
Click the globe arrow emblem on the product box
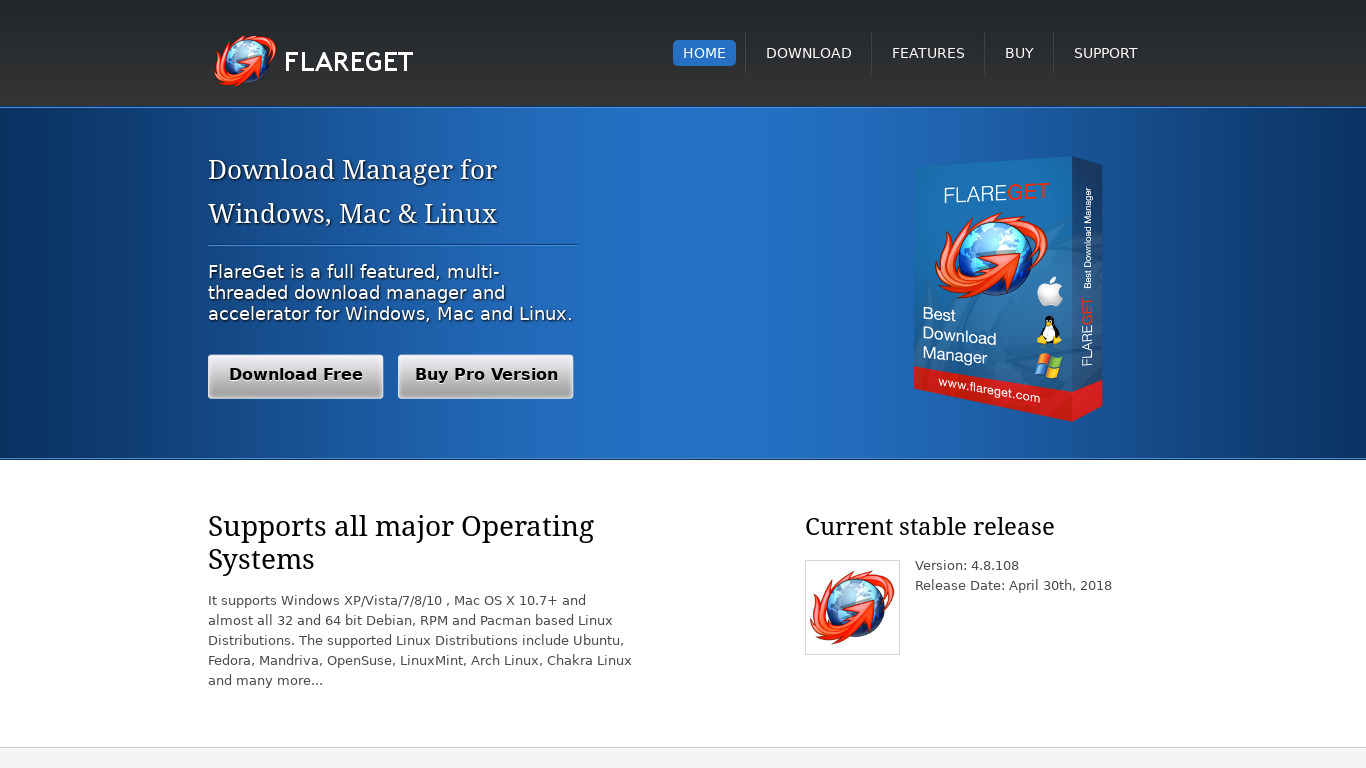(991, 255)
